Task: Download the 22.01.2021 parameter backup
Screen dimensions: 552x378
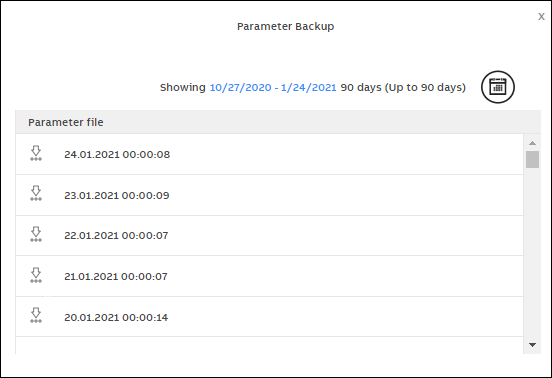Action: [x=36, y=235]
